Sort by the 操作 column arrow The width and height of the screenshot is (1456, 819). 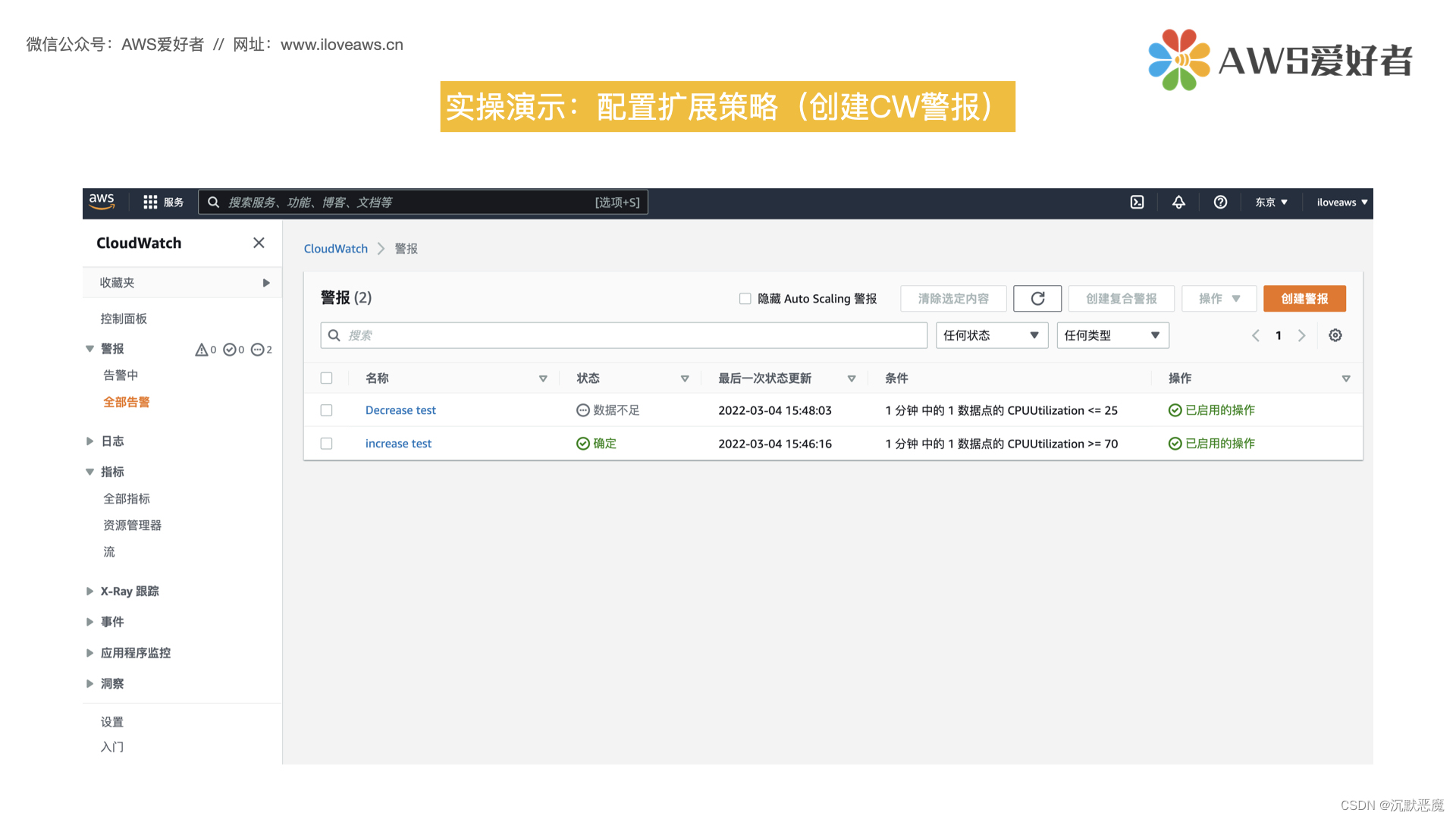coord(1346,378)
